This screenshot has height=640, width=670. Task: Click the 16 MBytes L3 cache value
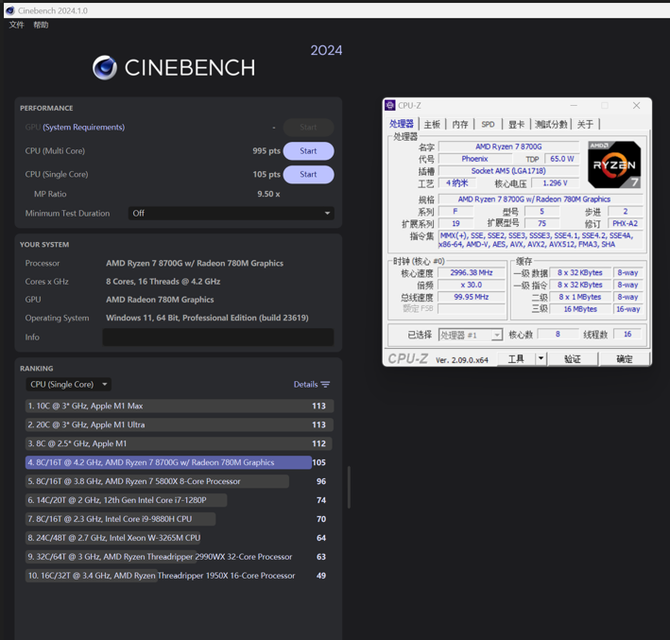point(580,309)
